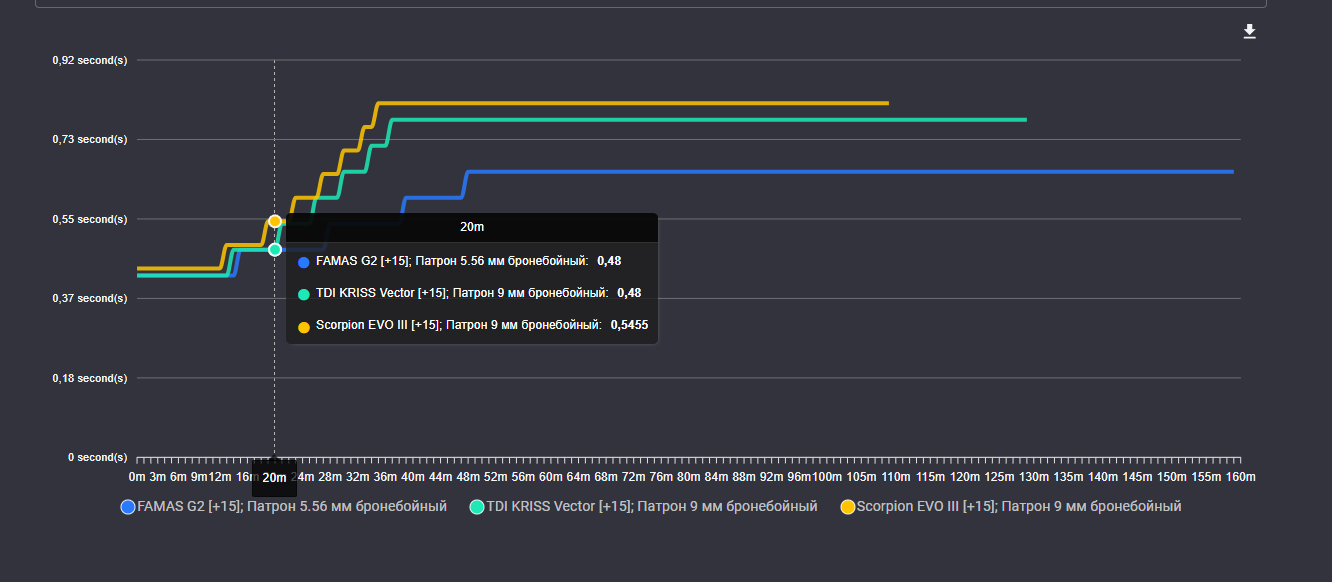Click the blue FAMAS G2 legend circle
The image size is (1332, 582).
pos(127,507)
